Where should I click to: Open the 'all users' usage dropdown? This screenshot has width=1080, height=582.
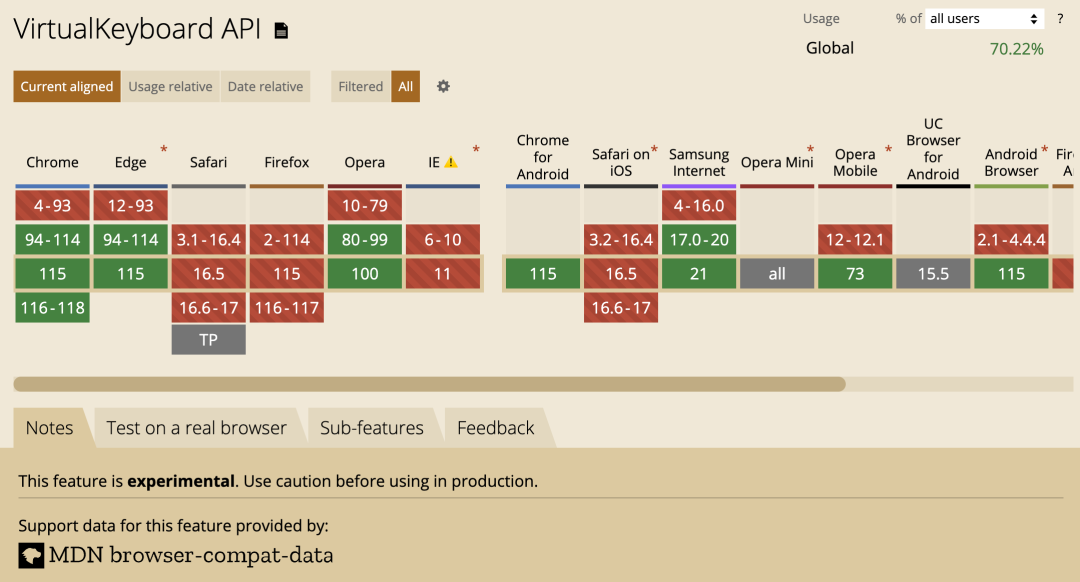[984, 19]
